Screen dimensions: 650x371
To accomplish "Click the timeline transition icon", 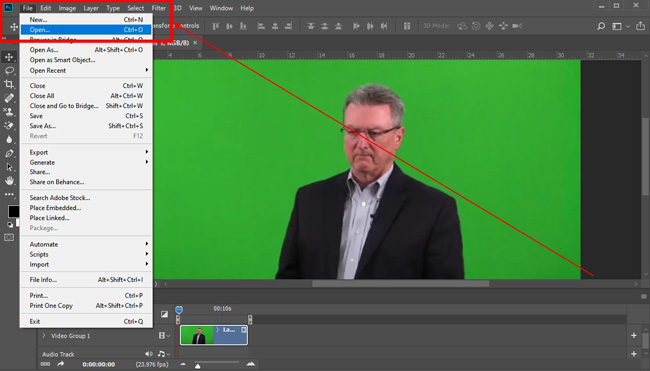I will pyautogui.click(x=165, y=314).
